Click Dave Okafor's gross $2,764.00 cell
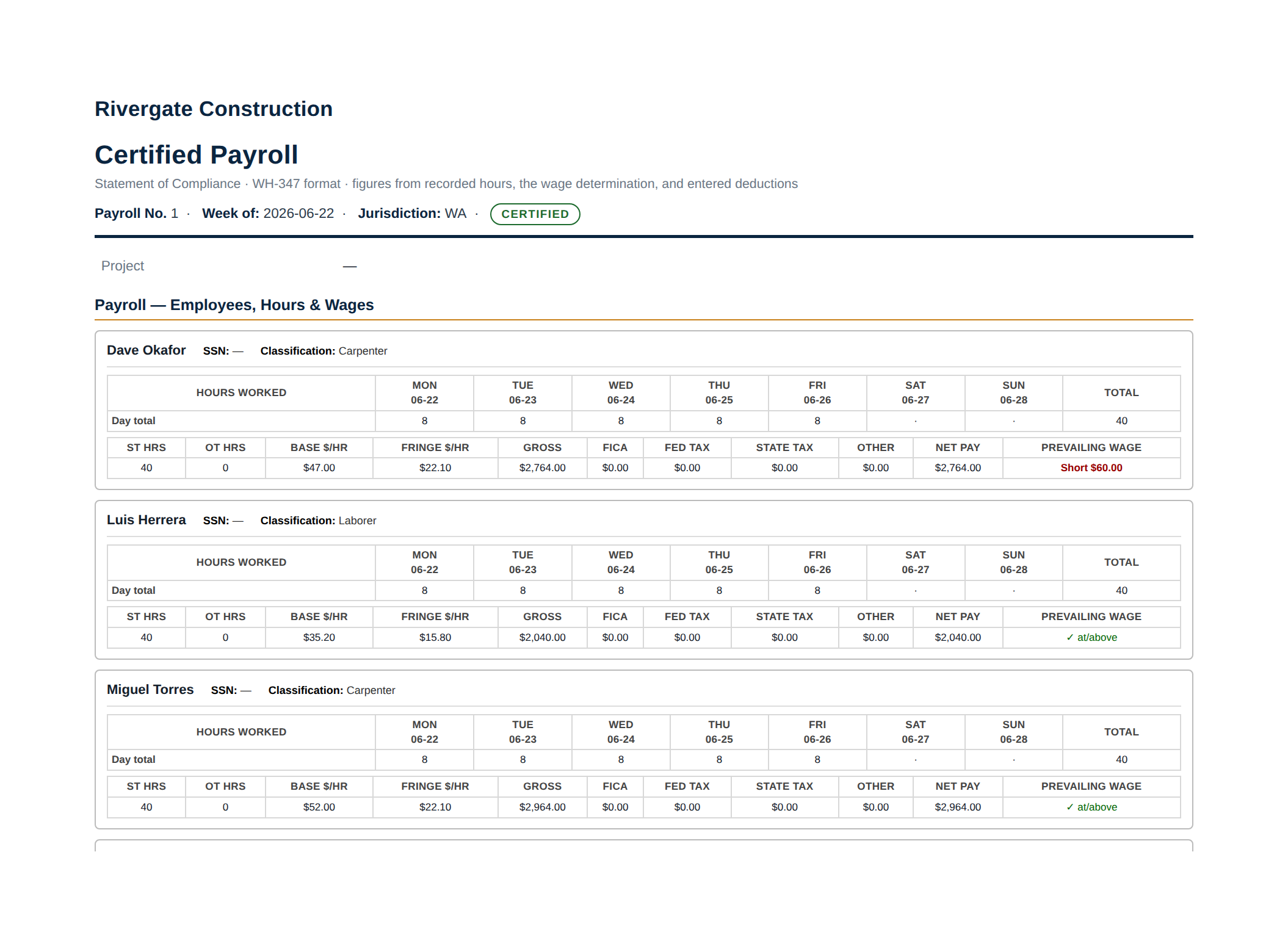This screenshot has height=946, width=1288. click(542, 468)
